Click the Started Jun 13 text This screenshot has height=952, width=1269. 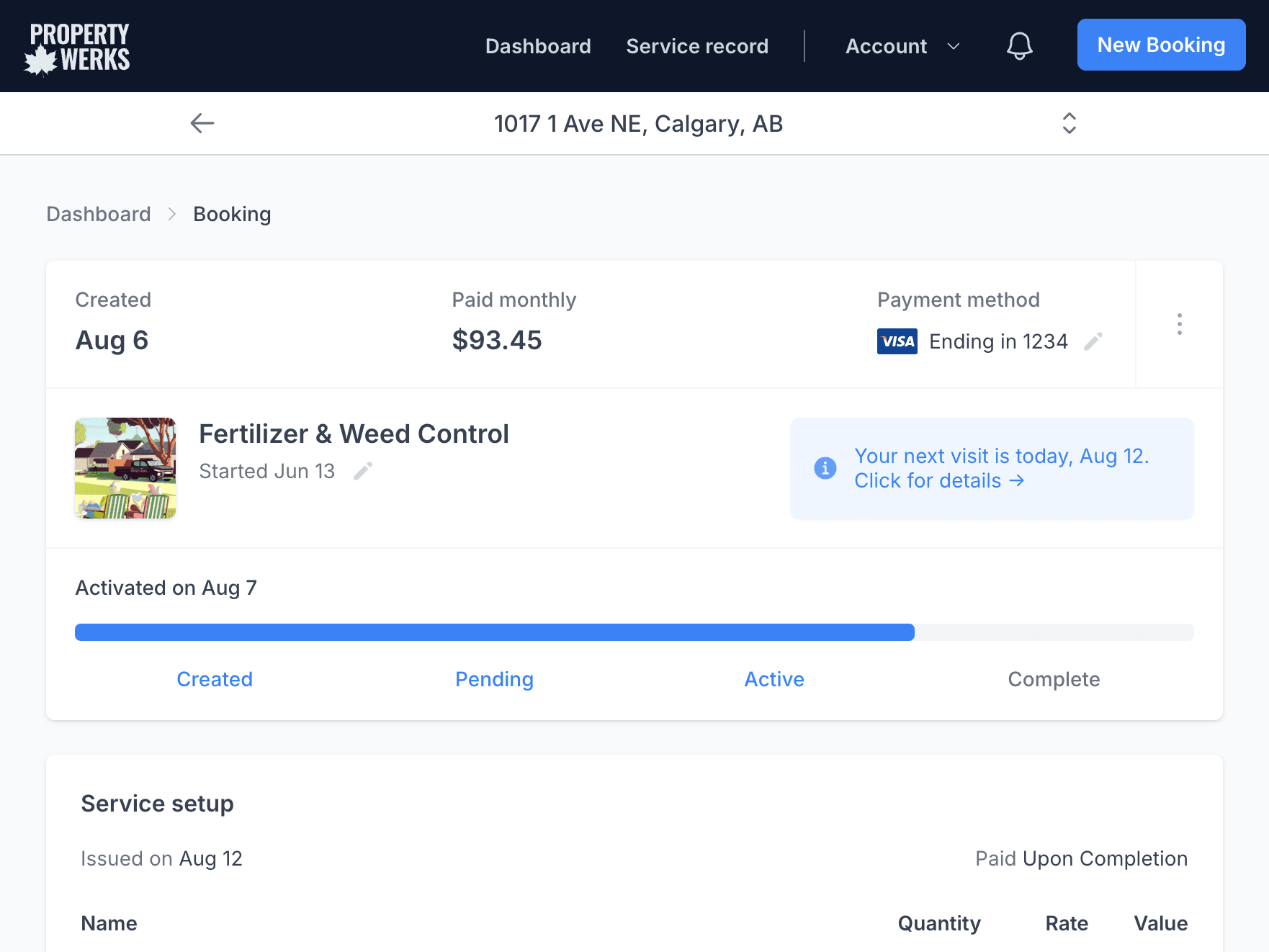266,471
